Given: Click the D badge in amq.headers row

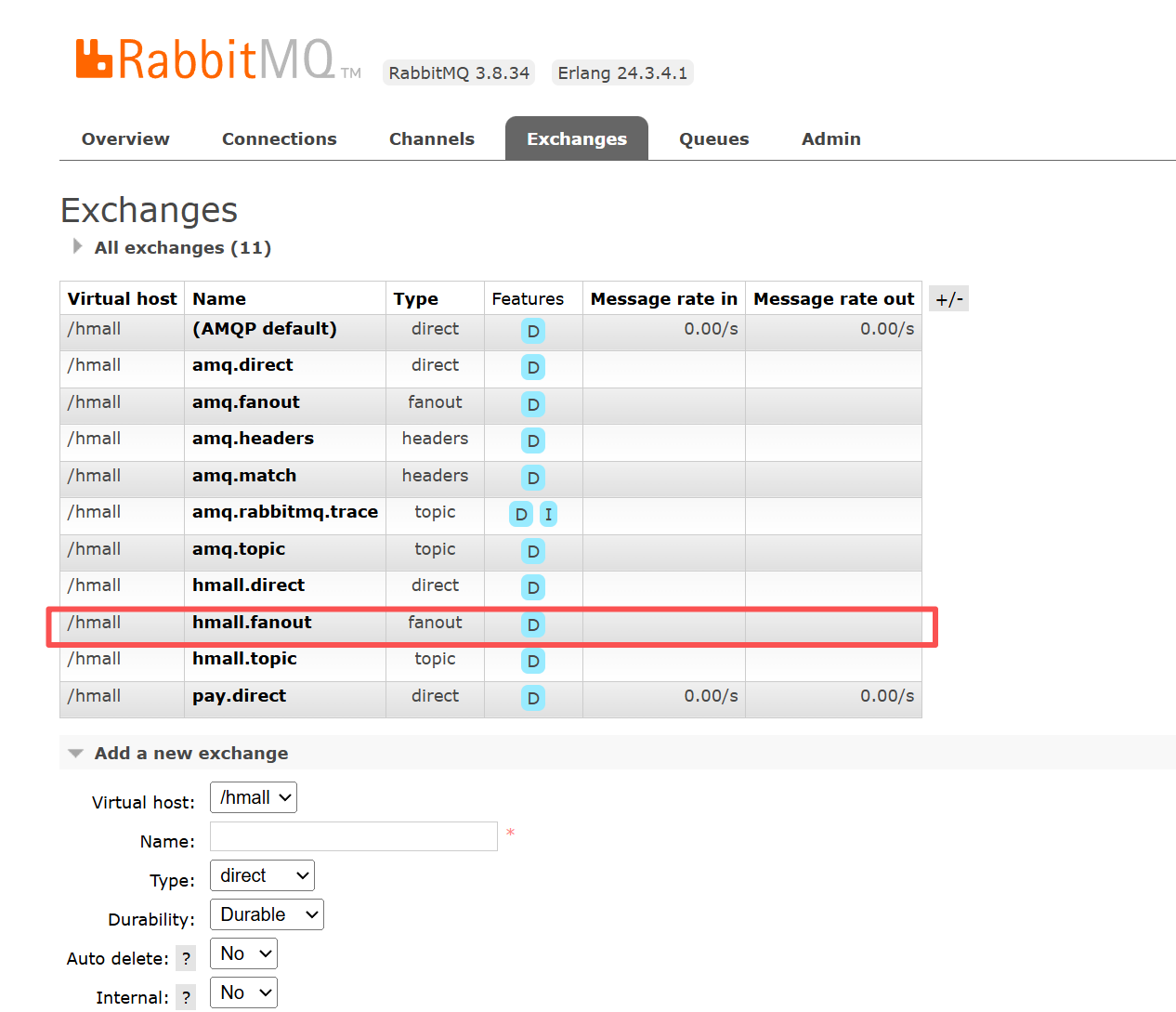Looking at the screenshot, I should point(533,441).
